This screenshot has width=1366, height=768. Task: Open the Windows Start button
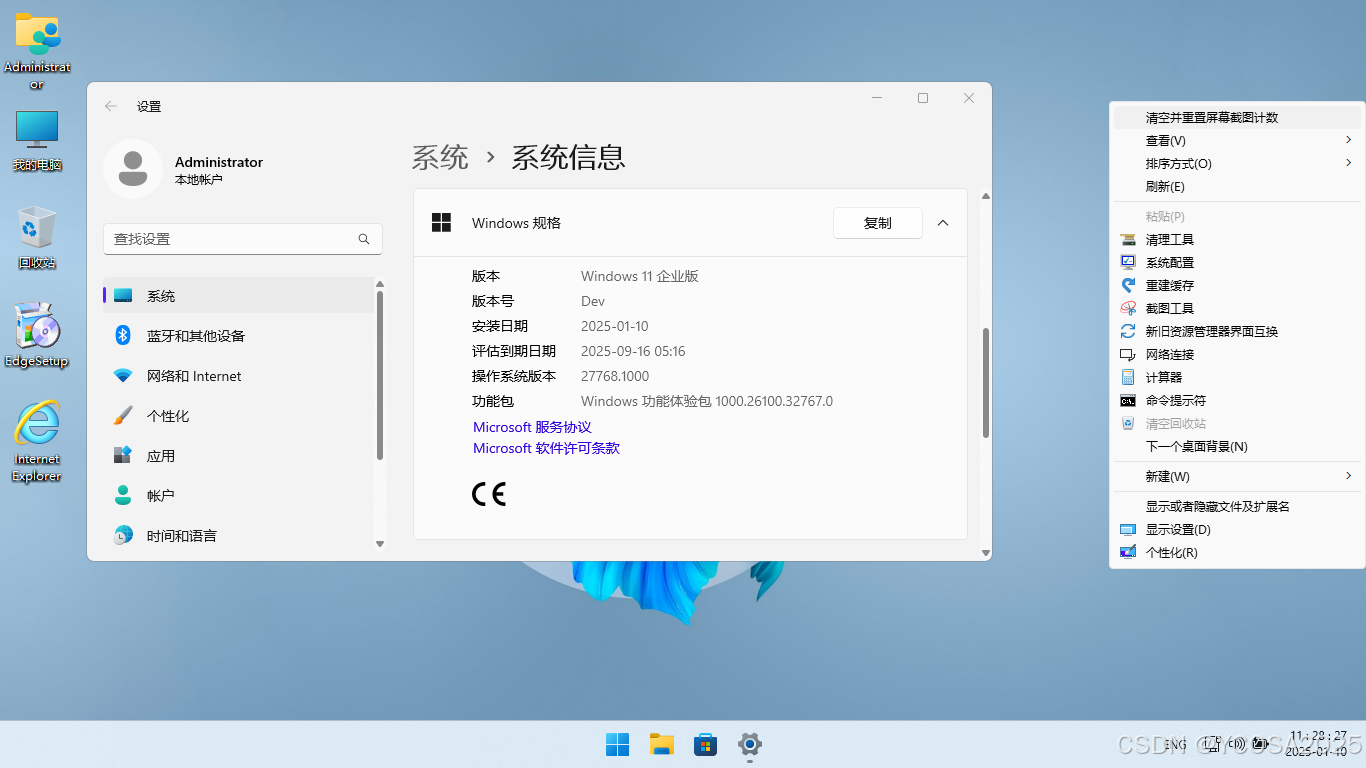coord(617,744)
